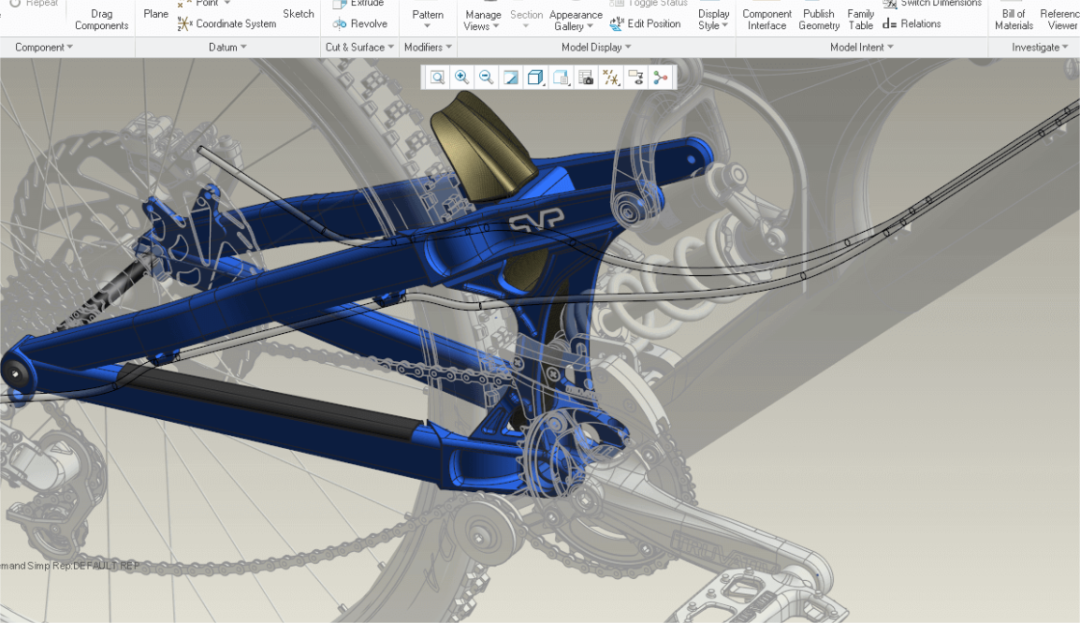Image resolution: width=1080 pixels, height=623 pixels.
Task: Open the Appearance Gallery dropdown
Action: [575, 20]
